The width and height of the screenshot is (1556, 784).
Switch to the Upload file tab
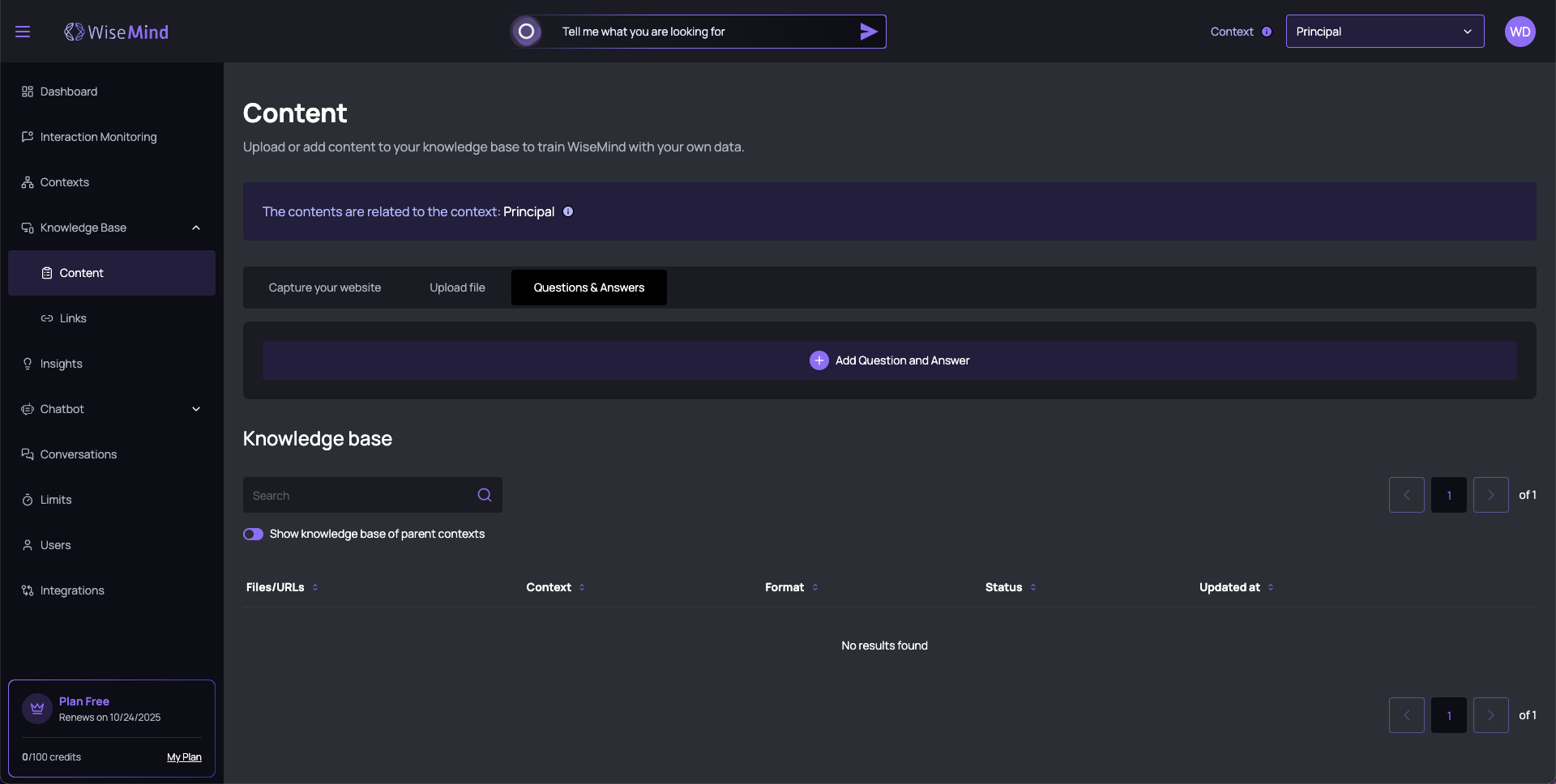pos(457,288)
